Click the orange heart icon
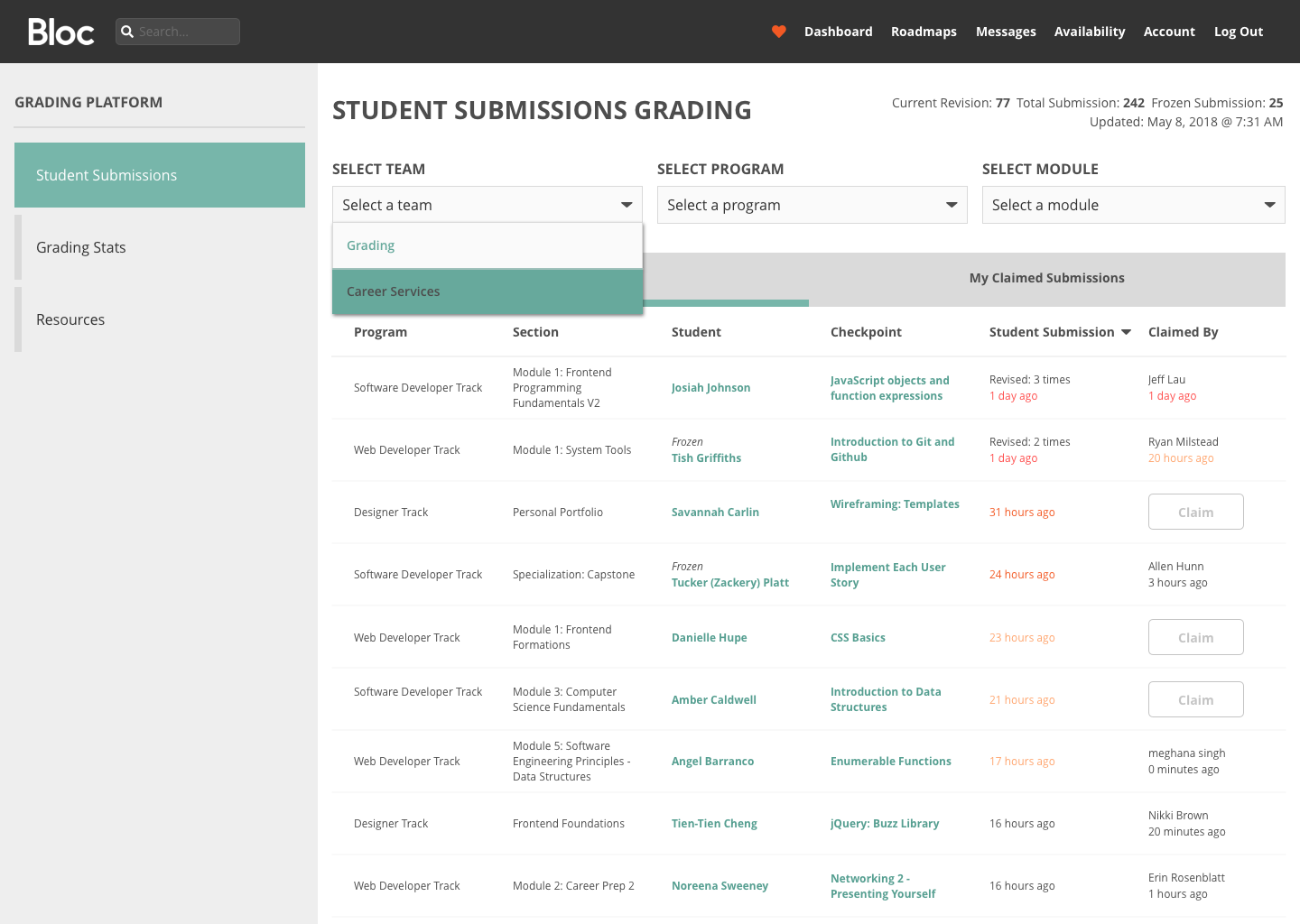 (x=778, y=32)
